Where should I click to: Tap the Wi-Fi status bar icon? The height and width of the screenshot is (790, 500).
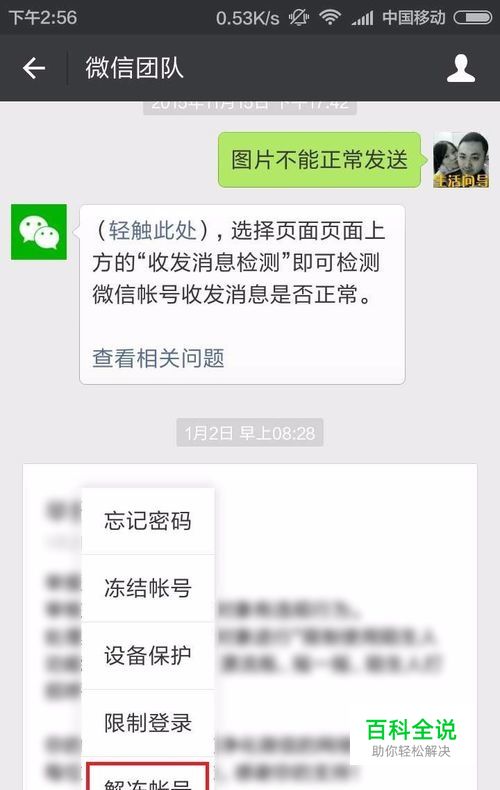pos(330,18)
